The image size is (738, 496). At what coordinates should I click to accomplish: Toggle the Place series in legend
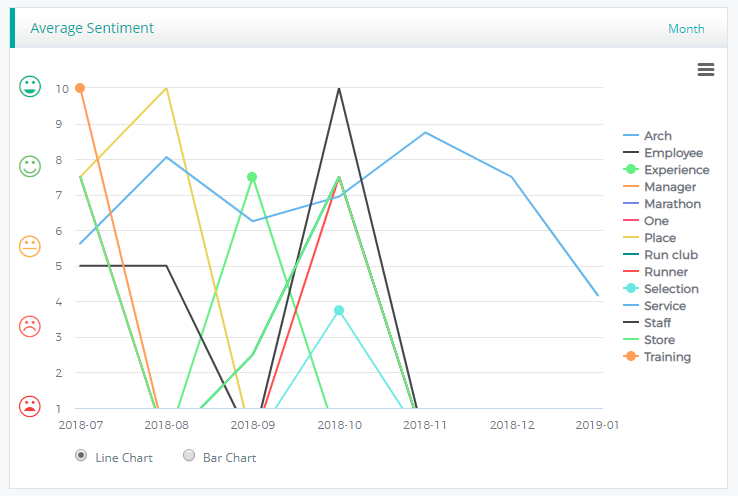649,238
